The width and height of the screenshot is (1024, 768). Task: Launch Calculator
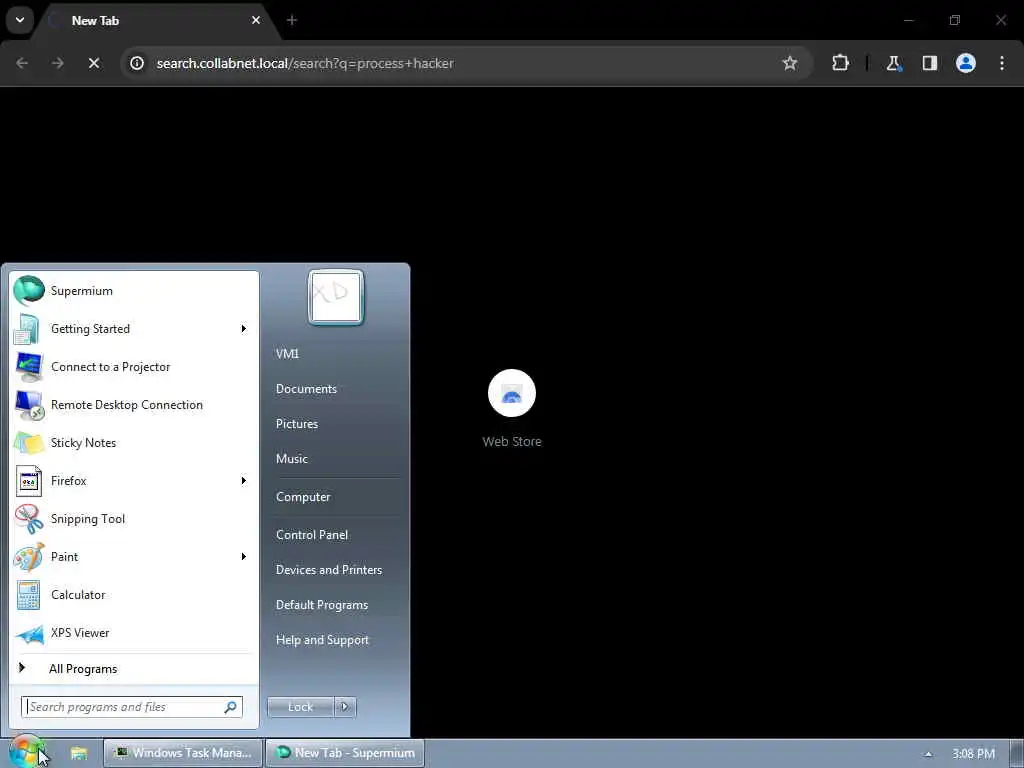(134, 594)
